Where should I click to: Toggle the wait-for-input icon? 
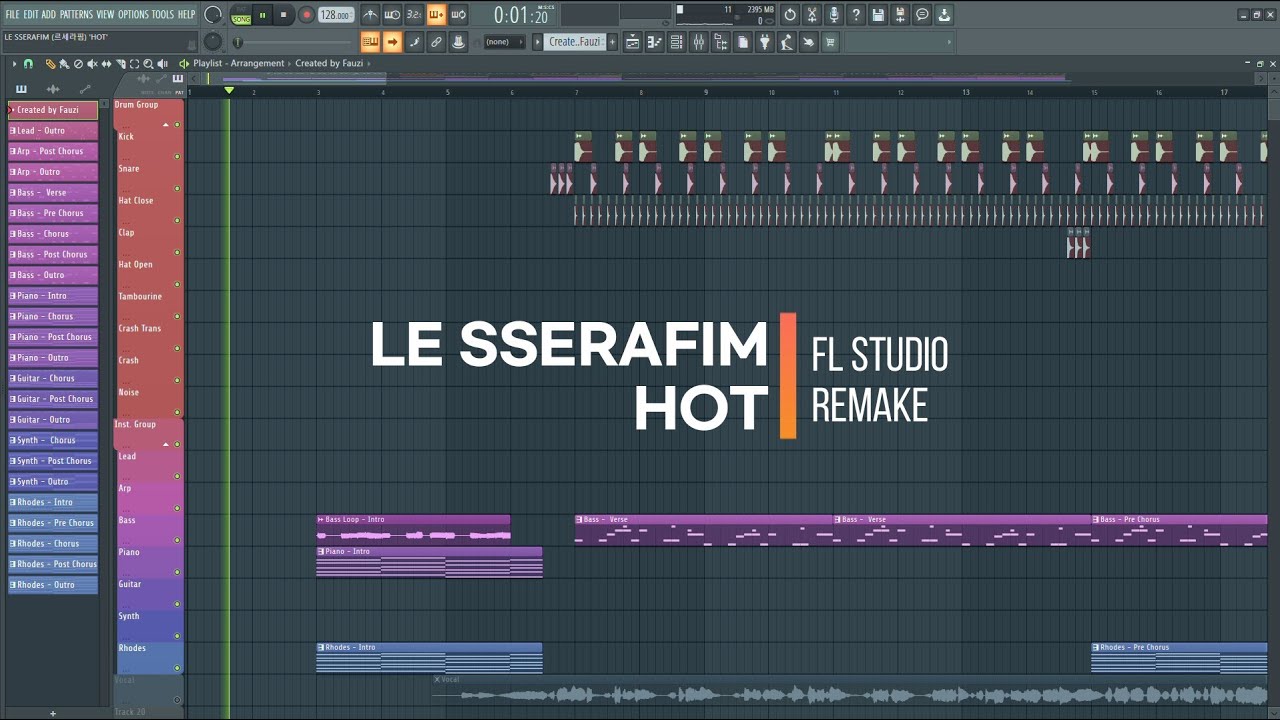coord(392,15)
